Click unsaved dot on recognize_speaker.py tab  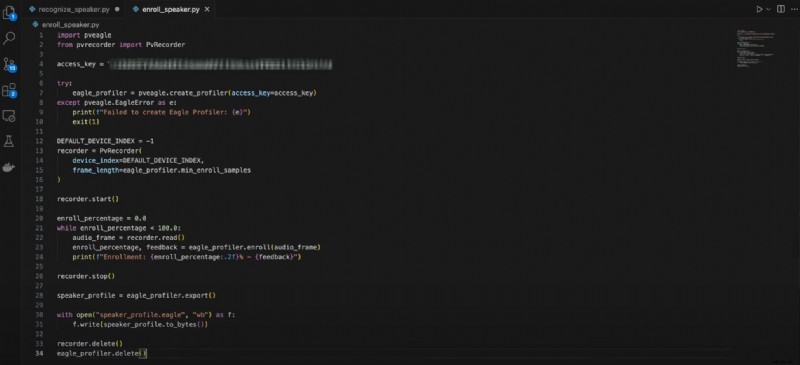(118, 9)
